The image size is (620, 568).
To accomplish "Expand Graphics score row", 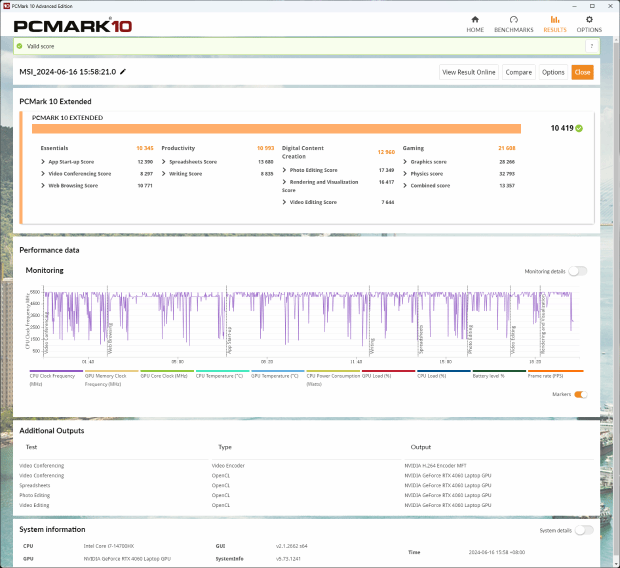I will (x=405, y=161).
